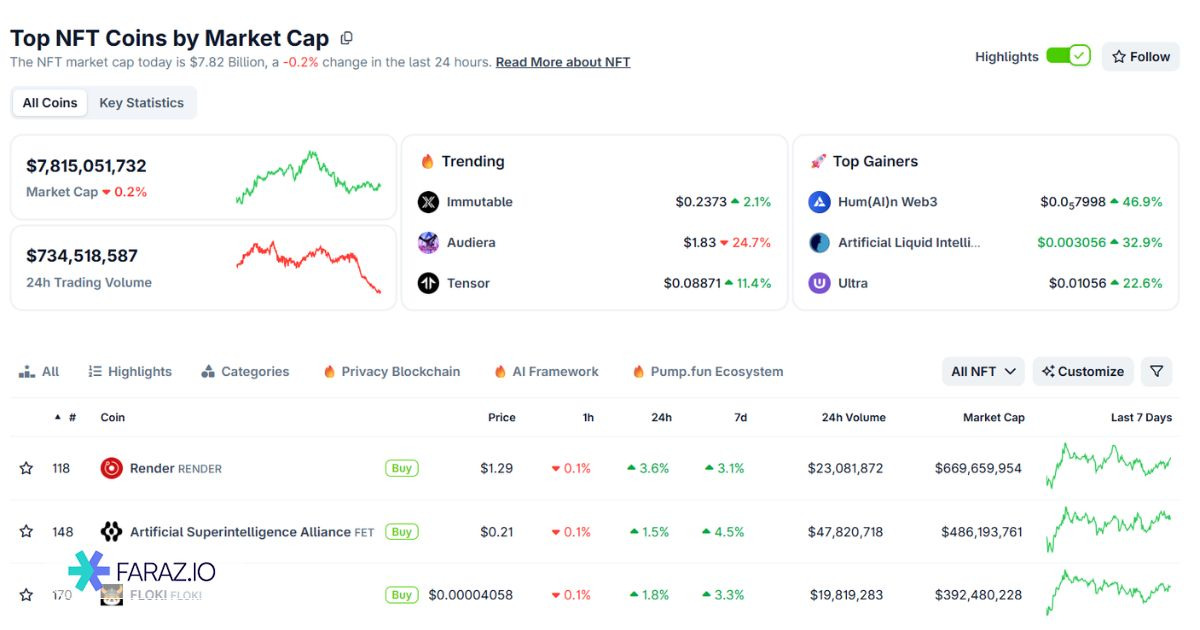Open the All NFT dropdown

tap(983, 371)
